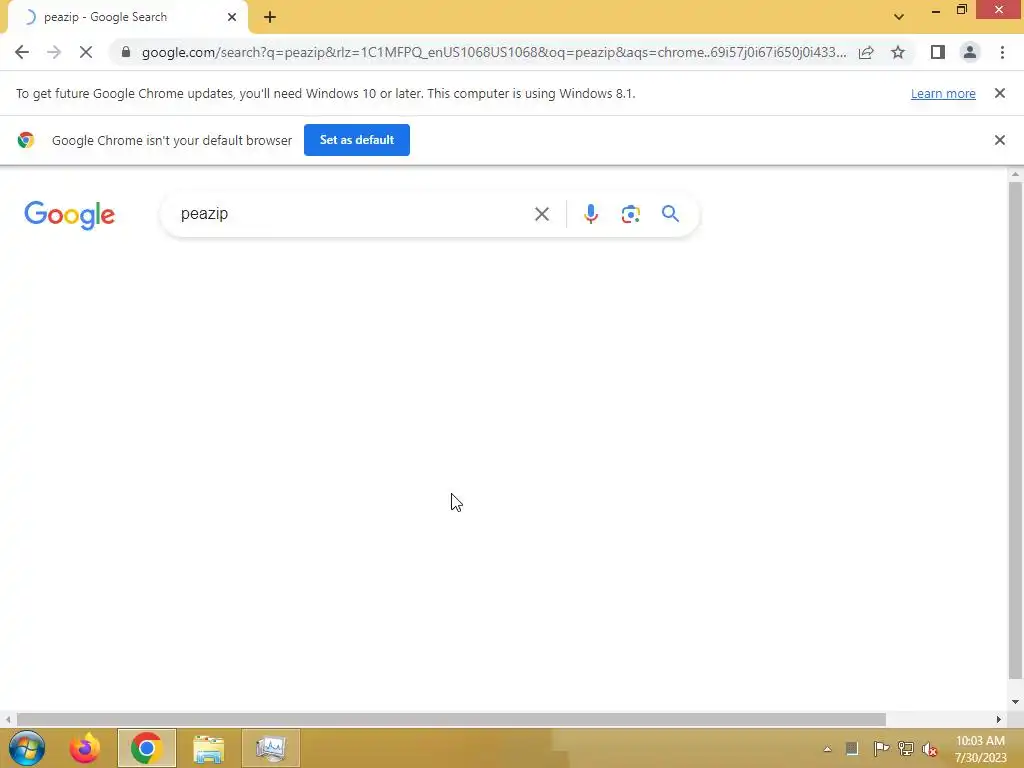Close the peazip - Google Search tab
Image resolution: width=1024 pixels, height=768 pixels.
coord(232,17)
